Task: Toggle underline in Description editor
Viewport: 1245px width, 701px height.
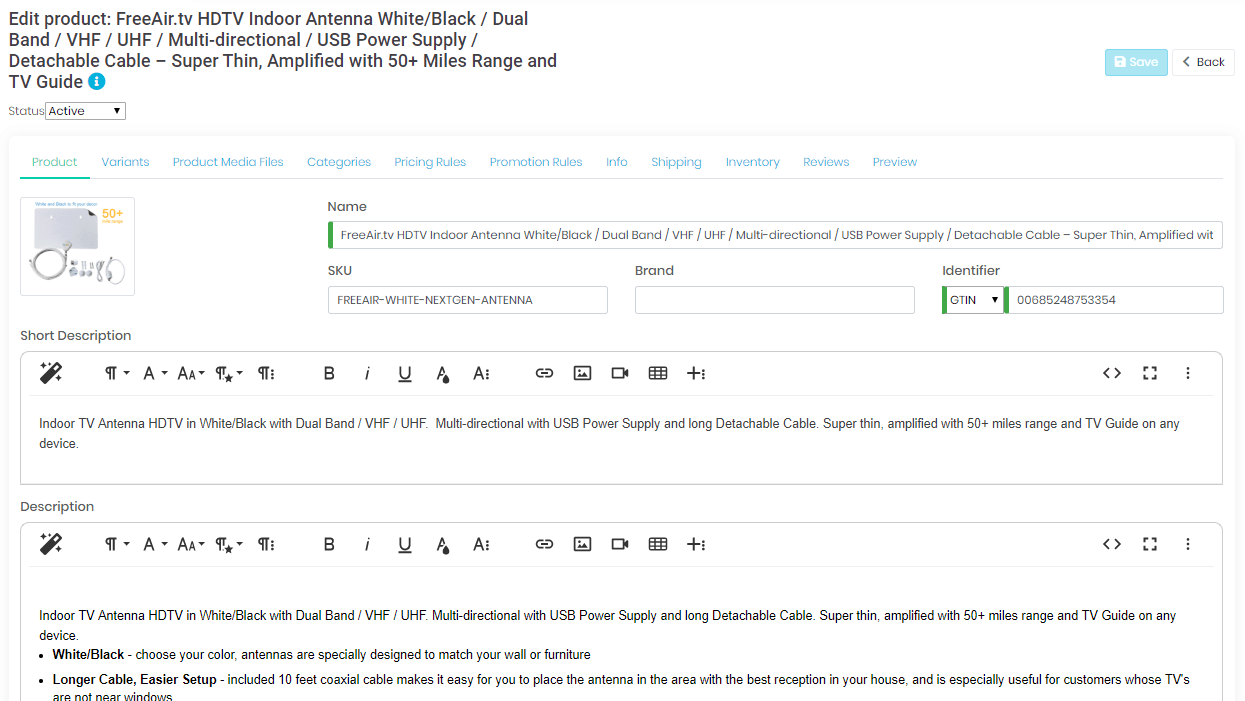Action: click(405, 544)
